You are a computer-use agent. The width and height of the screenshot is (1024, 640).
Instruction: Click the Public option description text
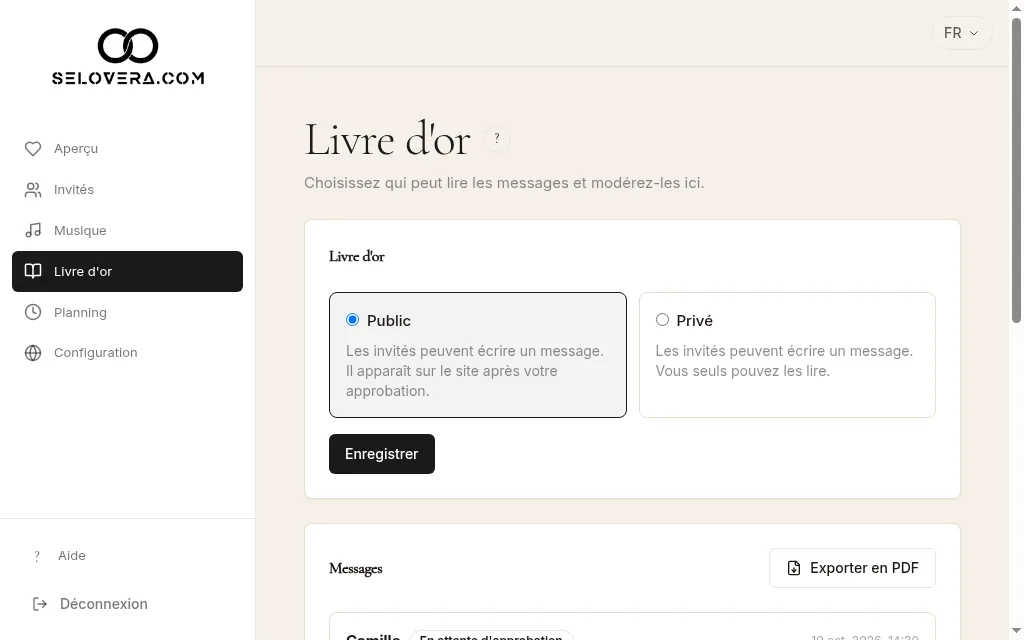click(475, 371)
